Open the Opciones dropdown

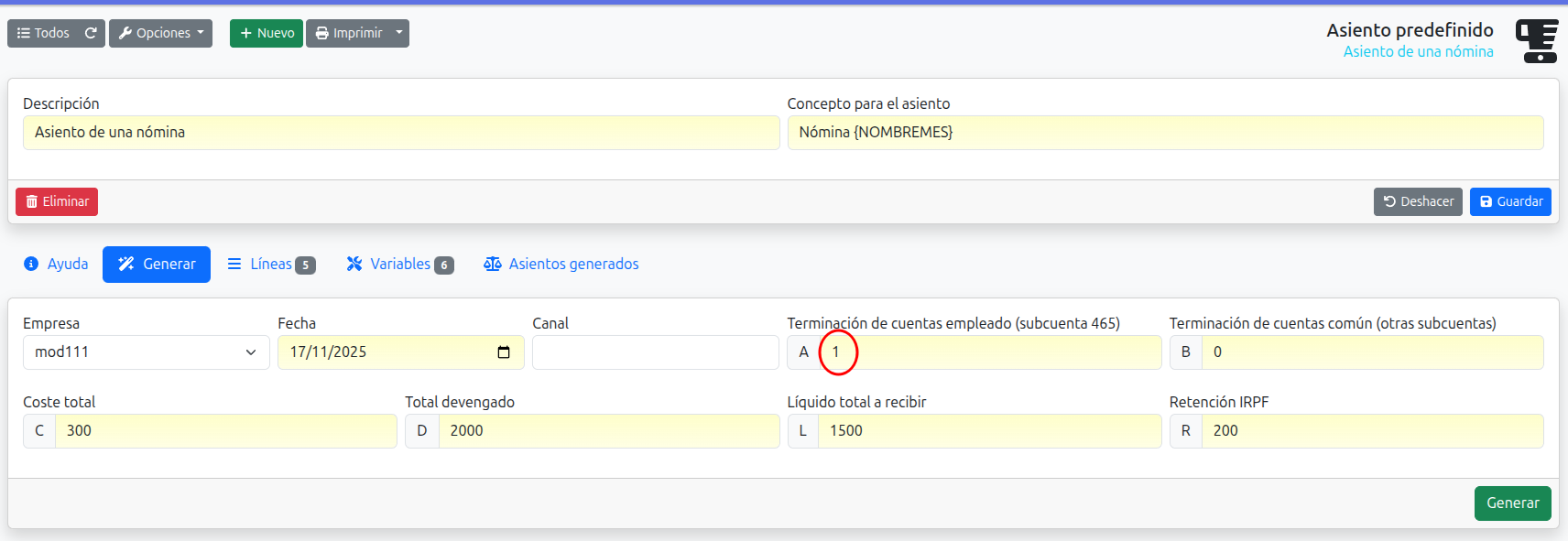(x=160, y=33)
